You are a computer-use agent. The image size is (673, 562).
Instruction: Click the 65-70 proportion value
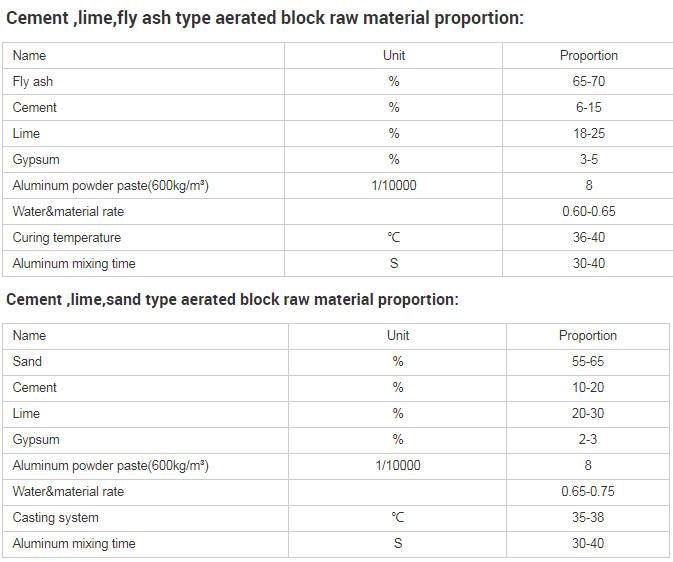coord(588,82)
